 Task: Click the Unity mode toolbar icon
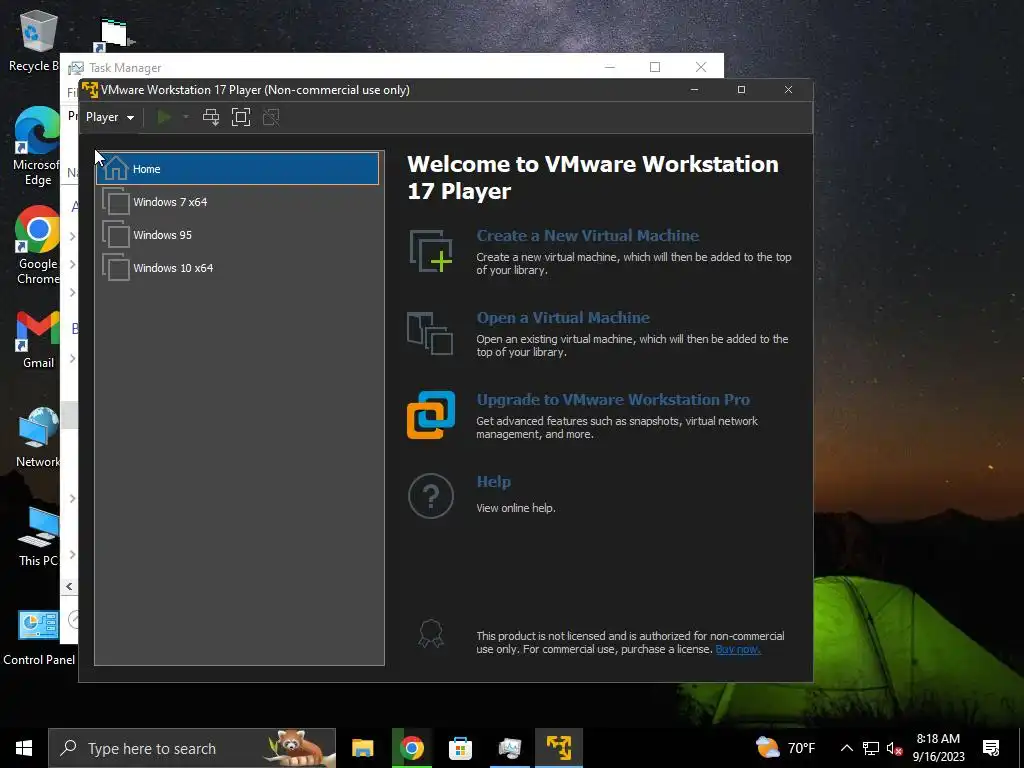pyautogui.click(x=271, y=118)
